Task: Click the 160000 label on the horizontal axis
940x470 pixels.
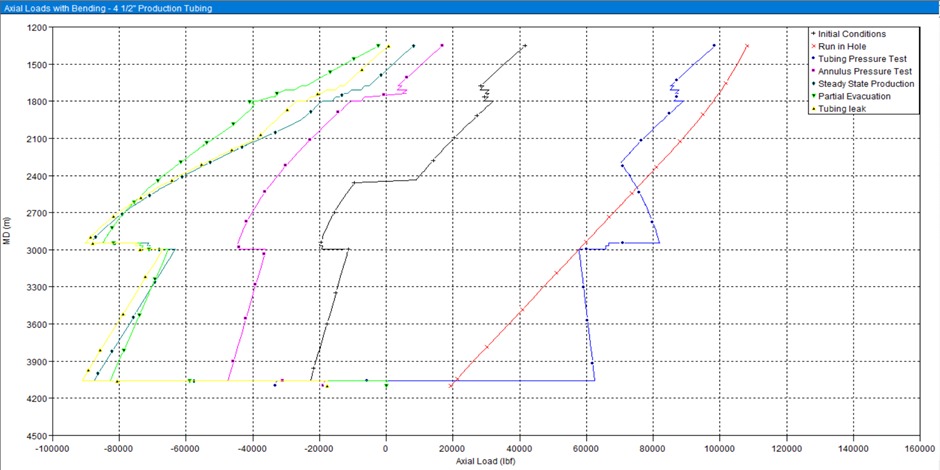Action: pyautogui.click(x=918, y=447)
